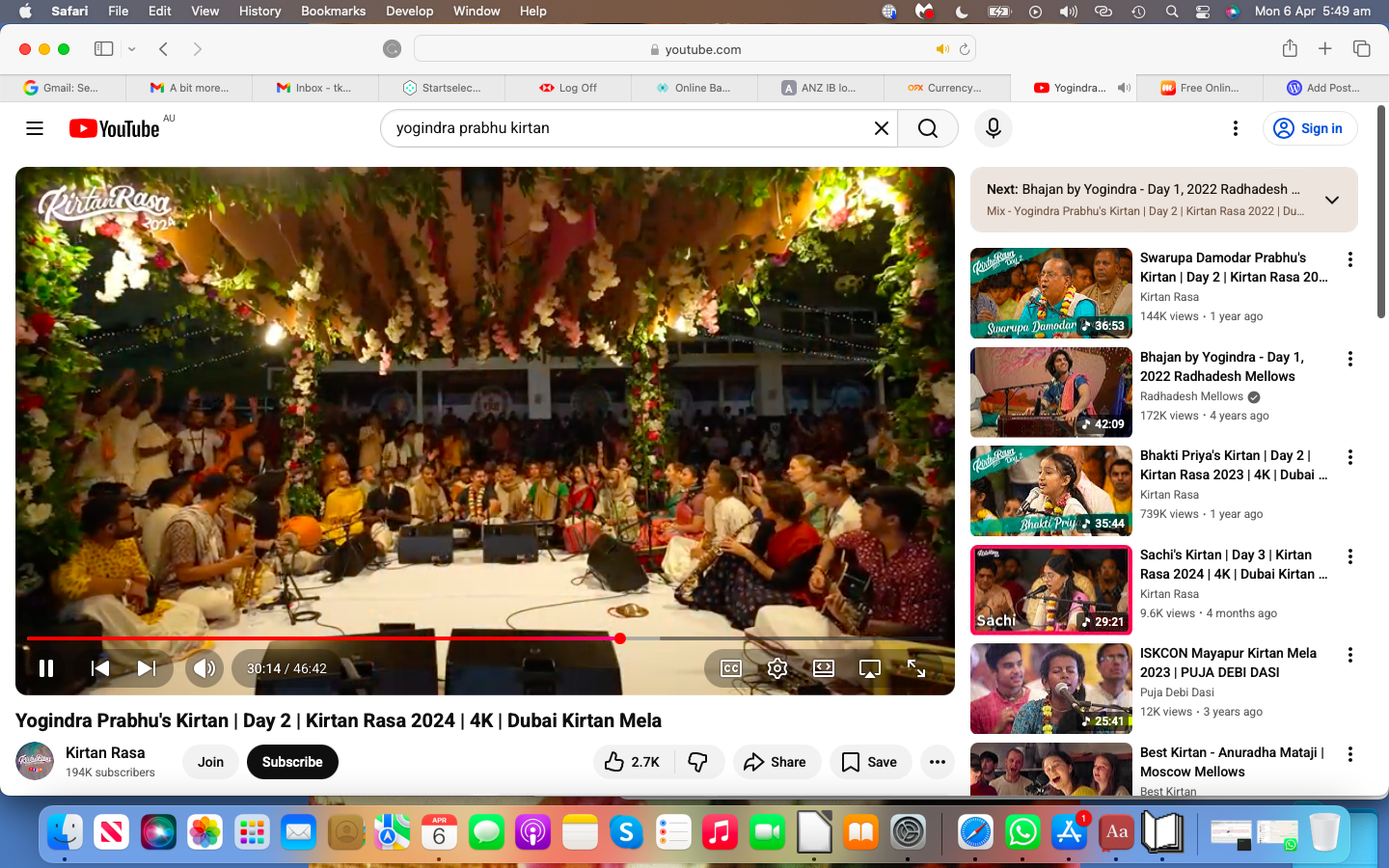Open YouTube hamburger guide menu
This screenshot has height=868, width=1389.
point(35,128)
